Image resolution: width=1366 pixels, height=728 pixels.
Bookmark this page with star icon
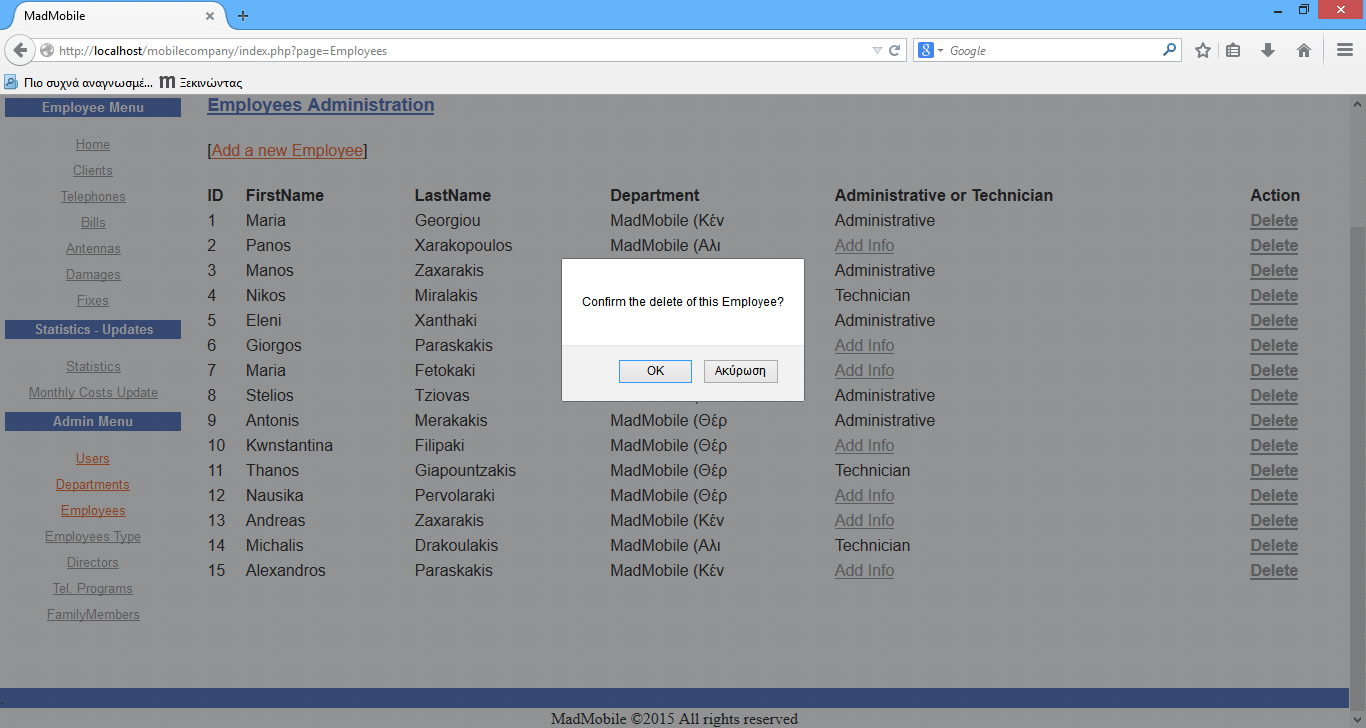[x=1203, y=50]
